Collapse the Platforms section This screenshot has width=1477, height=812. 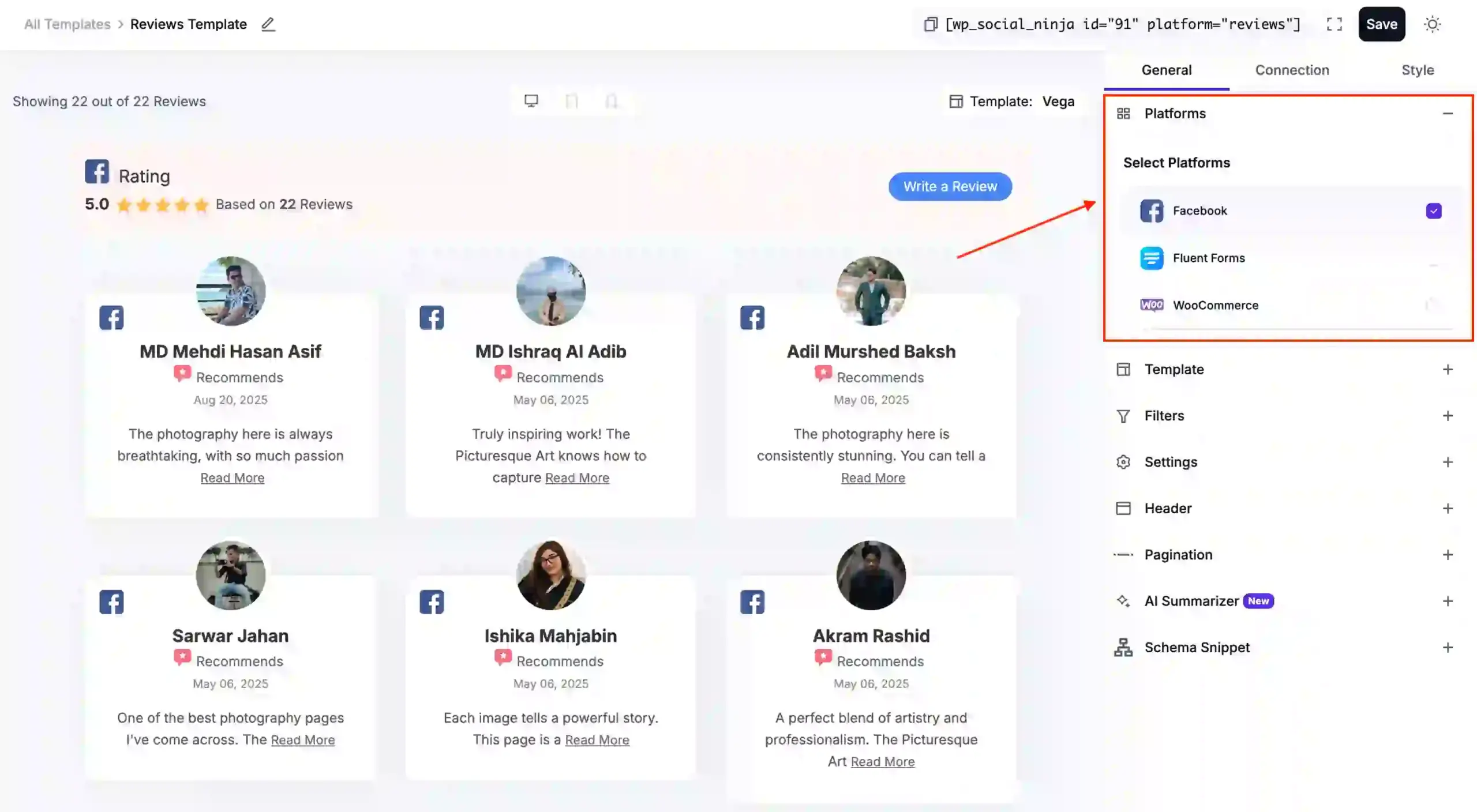pyautogui.click(x=1449, y=113)
